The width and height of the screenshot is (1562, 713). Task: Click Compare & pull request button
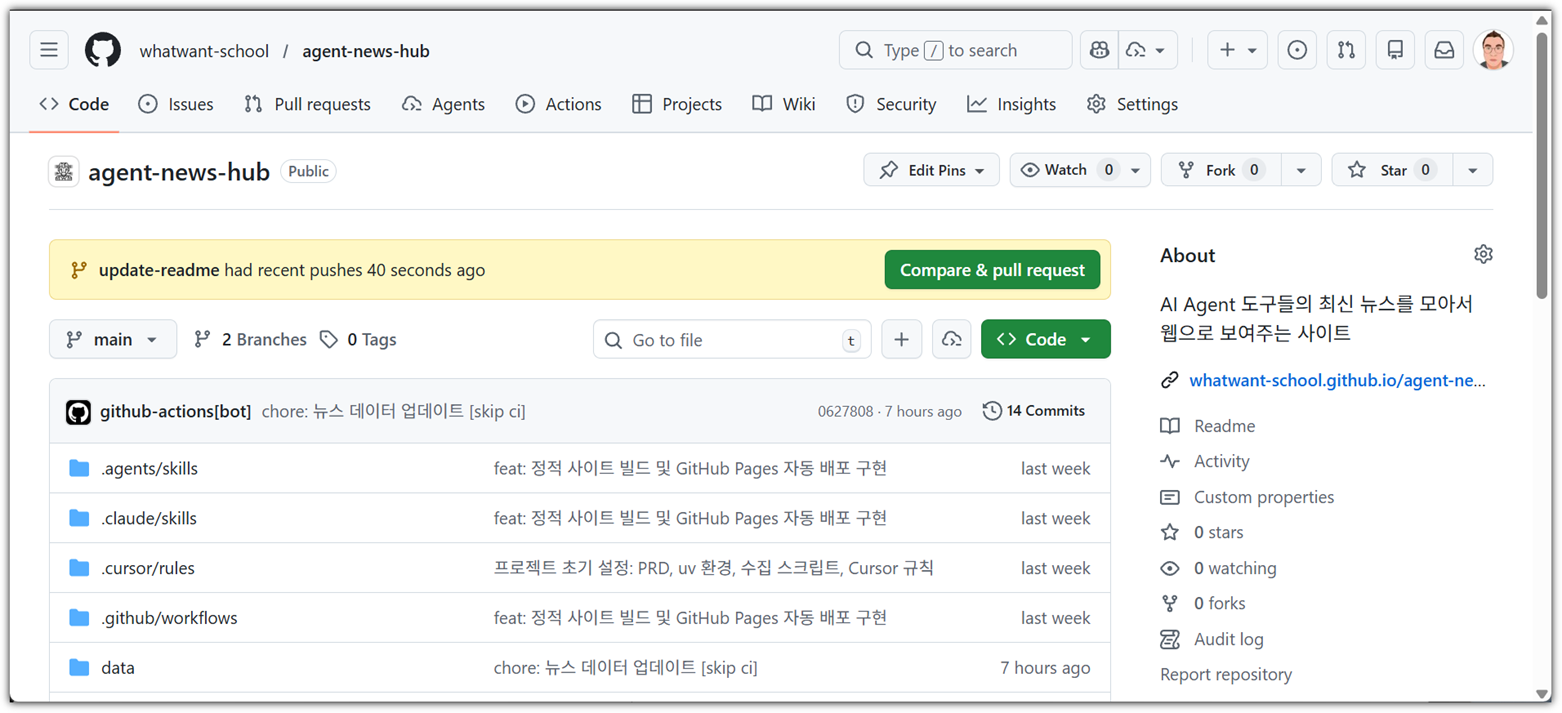point(992,270)
